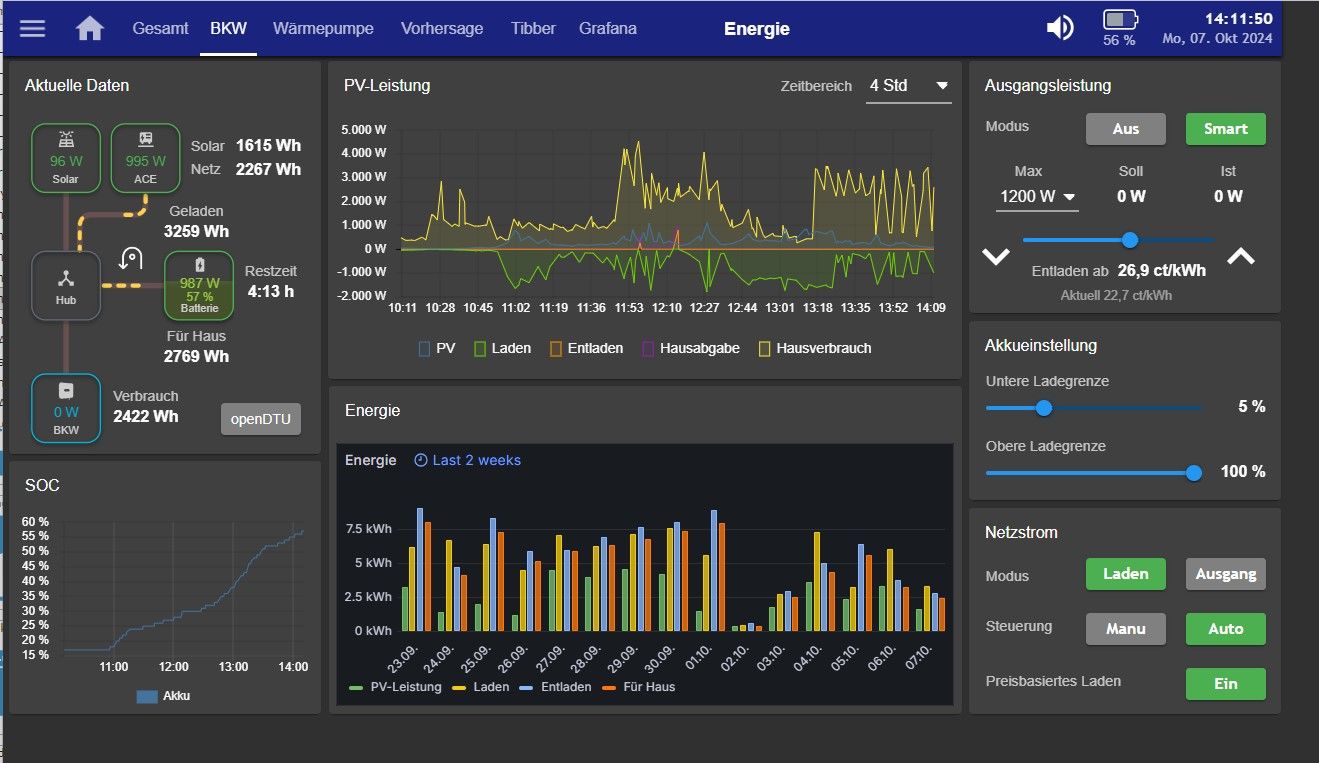The height and width of the screenshot is (763, 1319).
Task: Toggle Entladen series in Energie chart legend
Action: (x=556, y=687)
